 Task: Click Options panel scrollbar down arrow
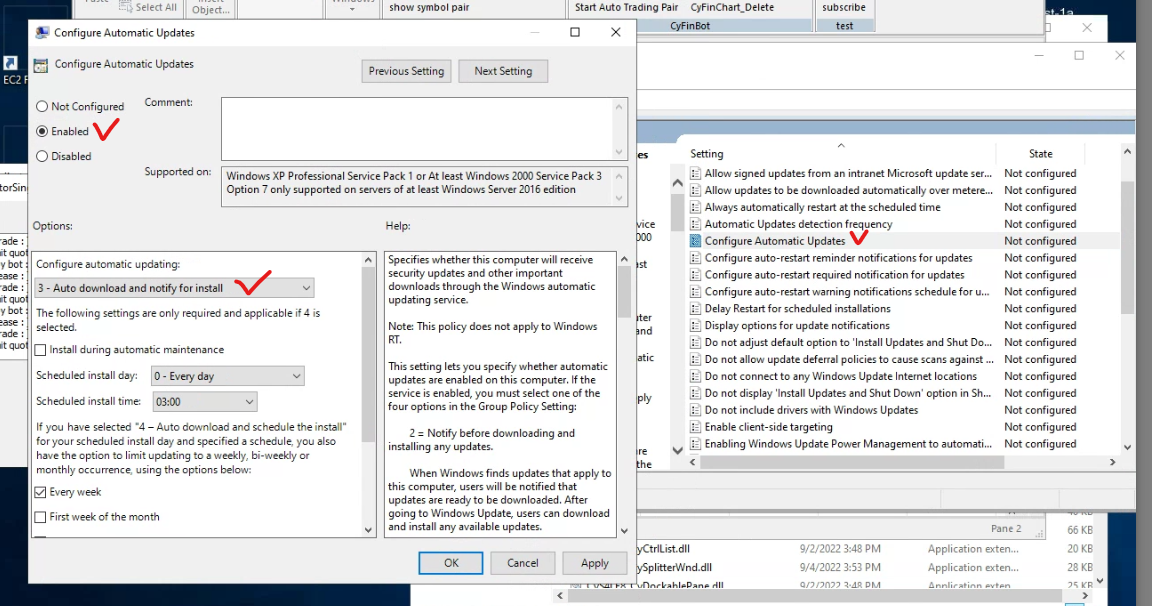[x=369, y=530]
